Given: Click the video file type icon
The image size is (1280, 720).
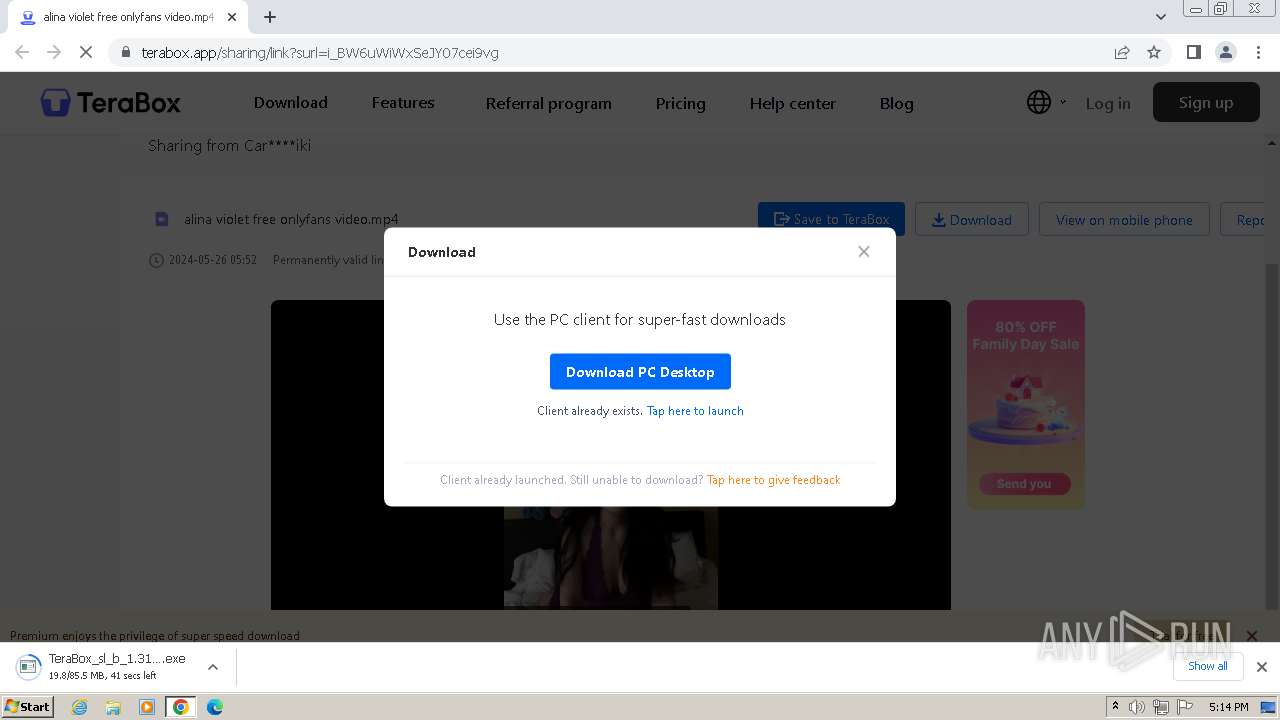Looking at the screenshot, I should (x=162, y=219).
